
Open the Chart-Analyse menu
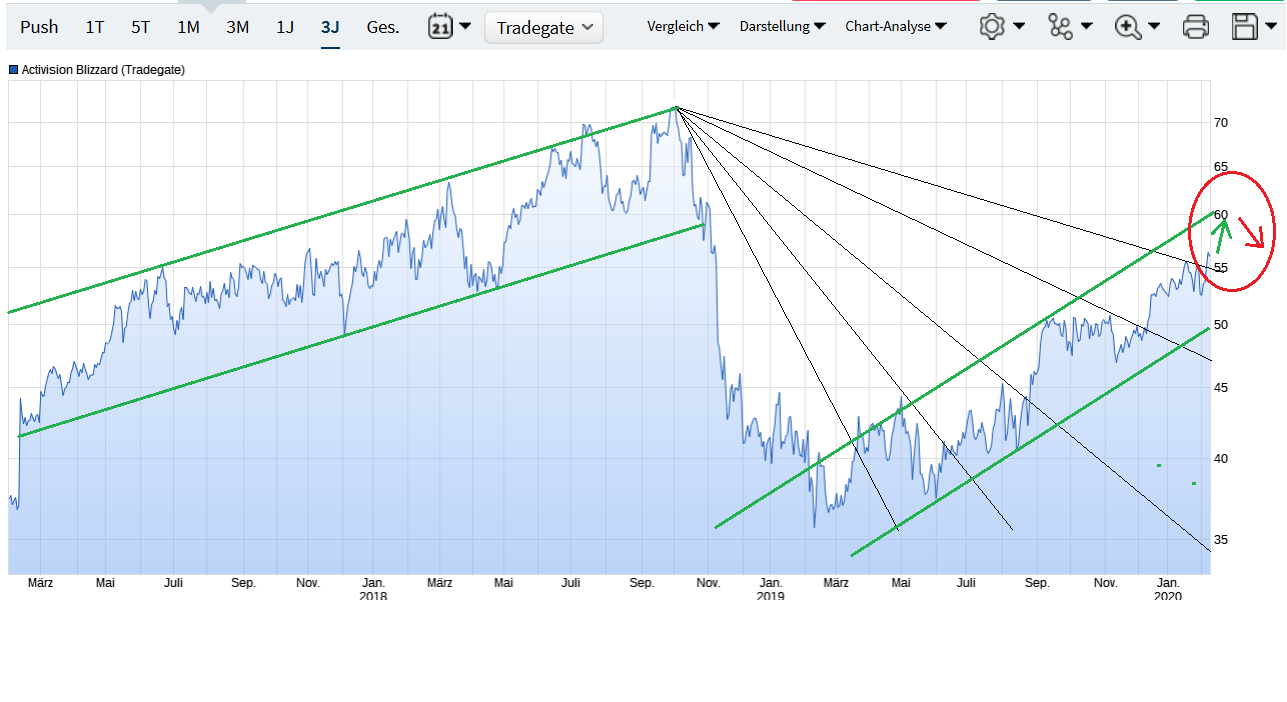896,26
